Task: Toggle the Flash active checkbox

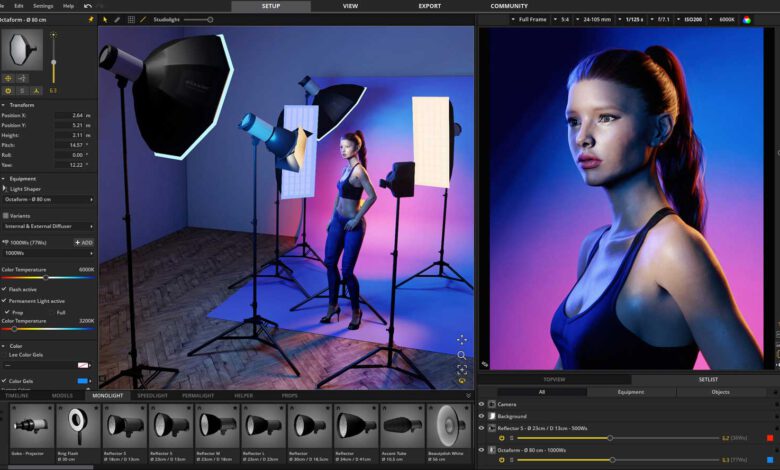Action: coord(4,289)
